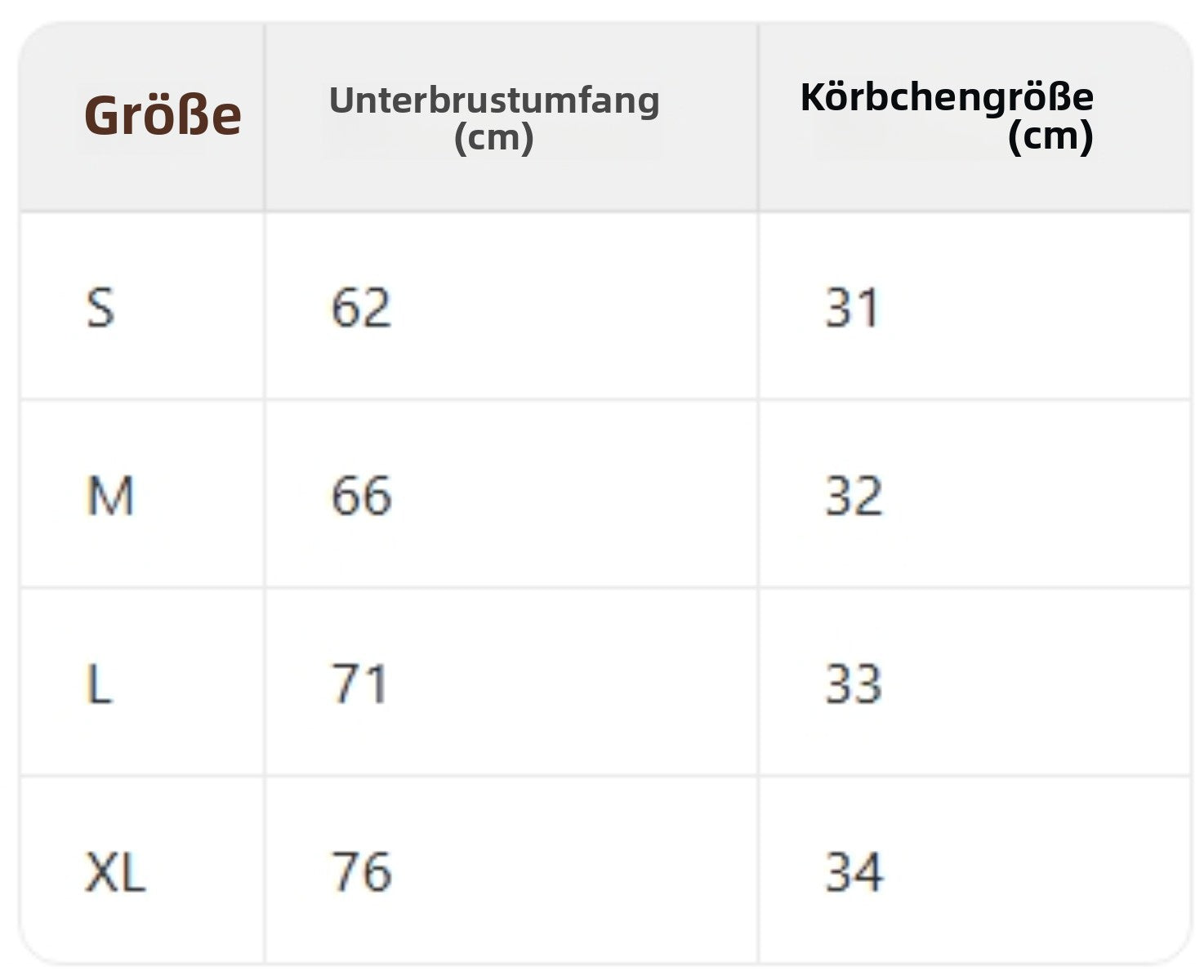The image size is (1204, 980).
Task: Select the XL size cell
Action: point(115,872)
